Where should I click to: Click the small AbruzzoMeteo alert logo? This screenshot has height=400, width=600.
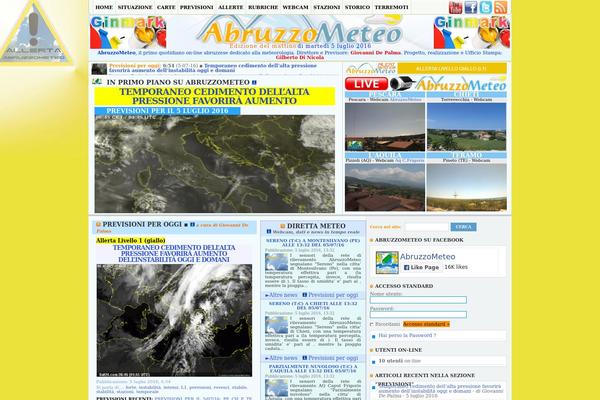pyautogui.click(x=371, y=69)
